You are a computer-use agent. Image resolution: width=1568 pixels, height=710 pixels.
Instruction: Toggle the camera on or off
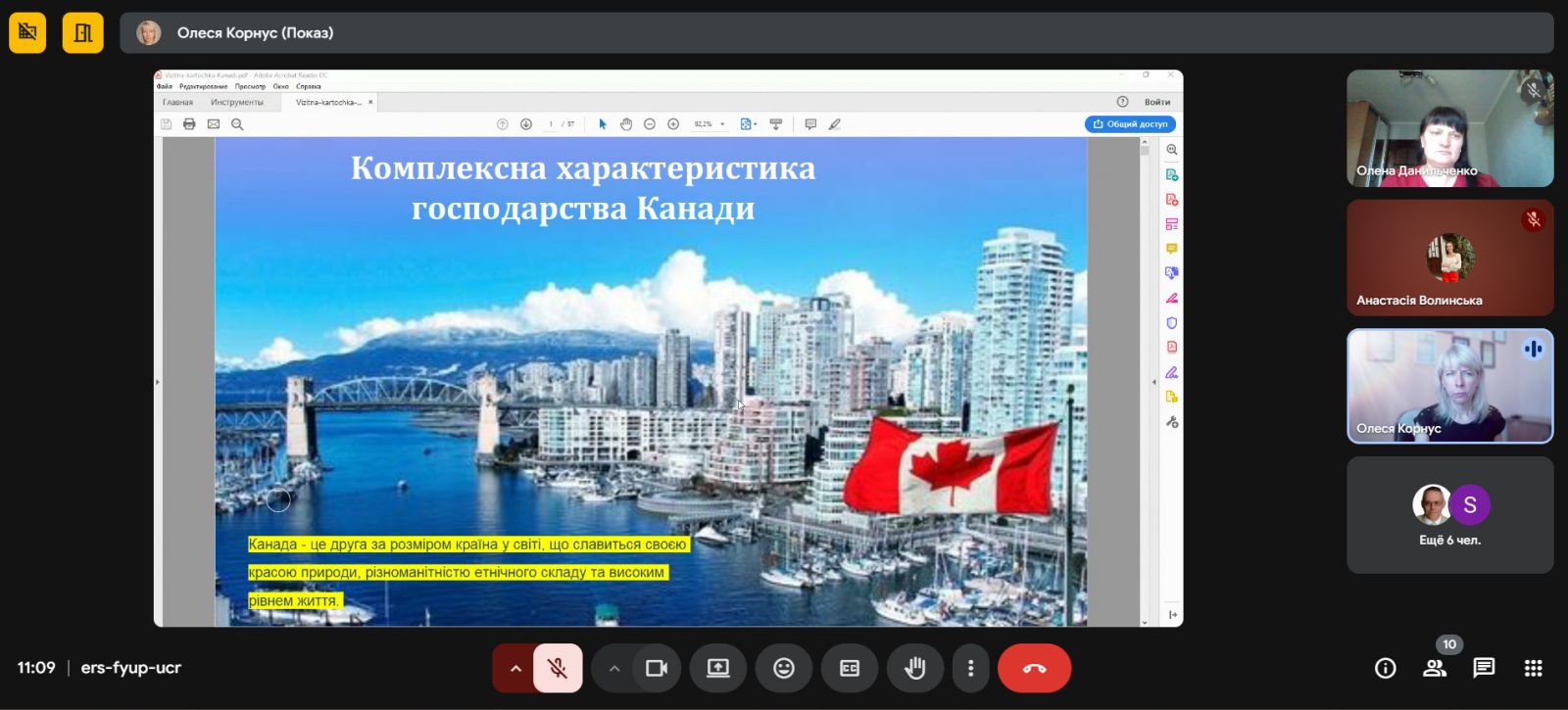click(656, 668)
